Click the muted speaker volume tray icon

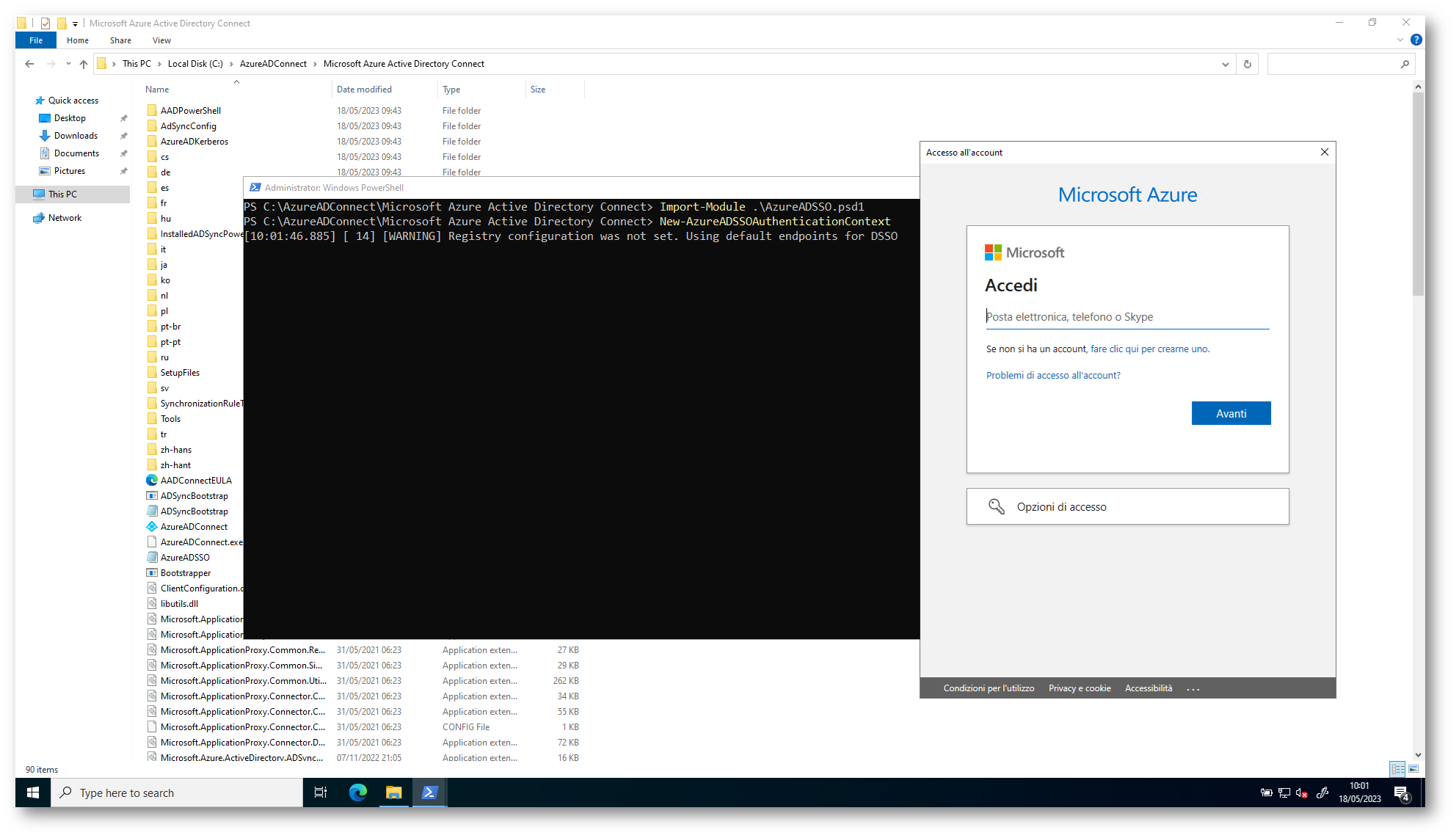(x=1302, y=793)
